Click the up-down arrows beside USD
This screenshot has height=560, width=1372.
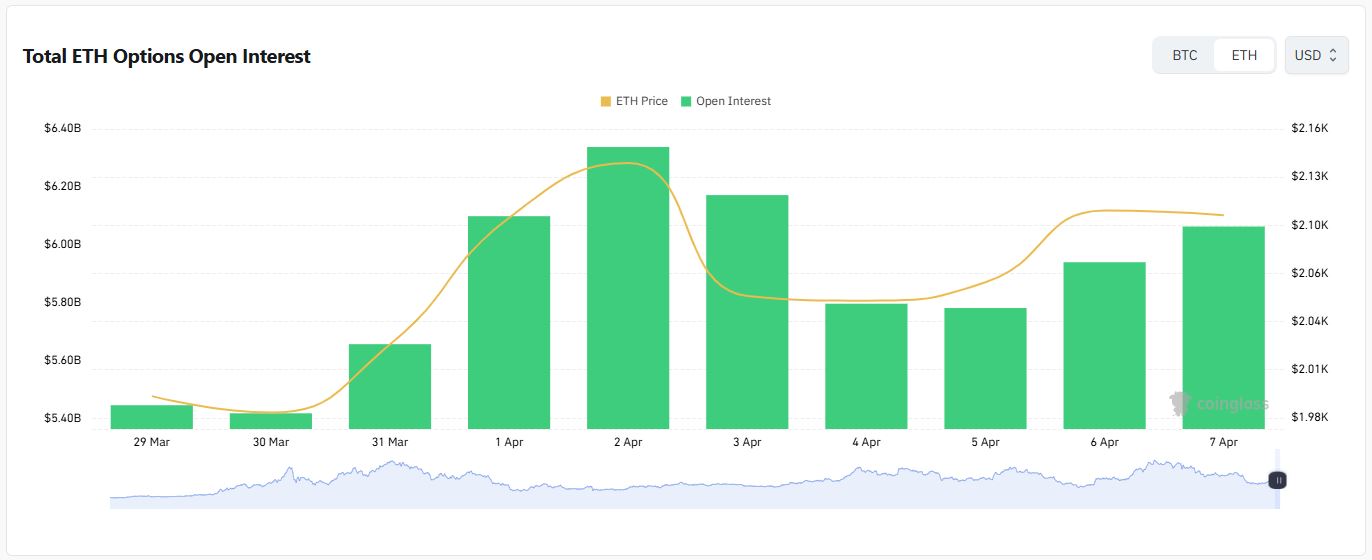tap(1333, 56)
